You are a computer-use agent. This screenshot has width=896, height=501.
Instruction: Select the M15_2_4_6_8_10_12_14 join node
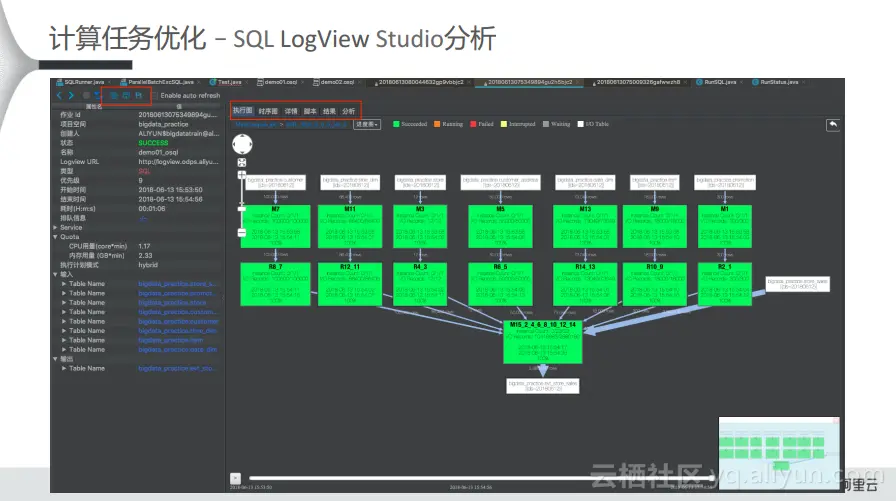(x=543, y=342)
